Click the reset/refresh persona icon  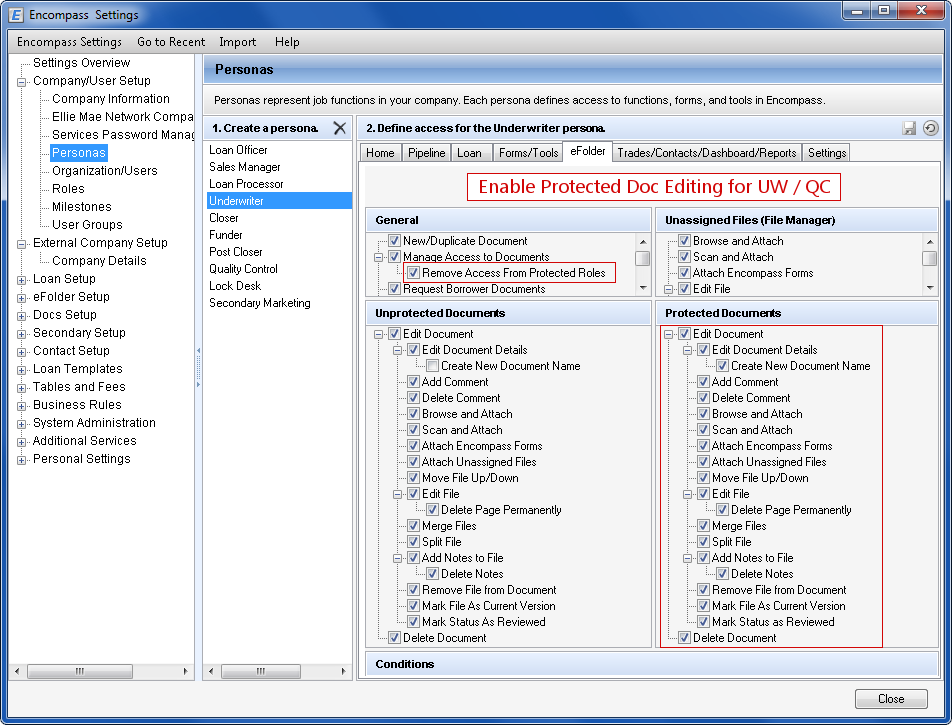click(x=930, y=128)
